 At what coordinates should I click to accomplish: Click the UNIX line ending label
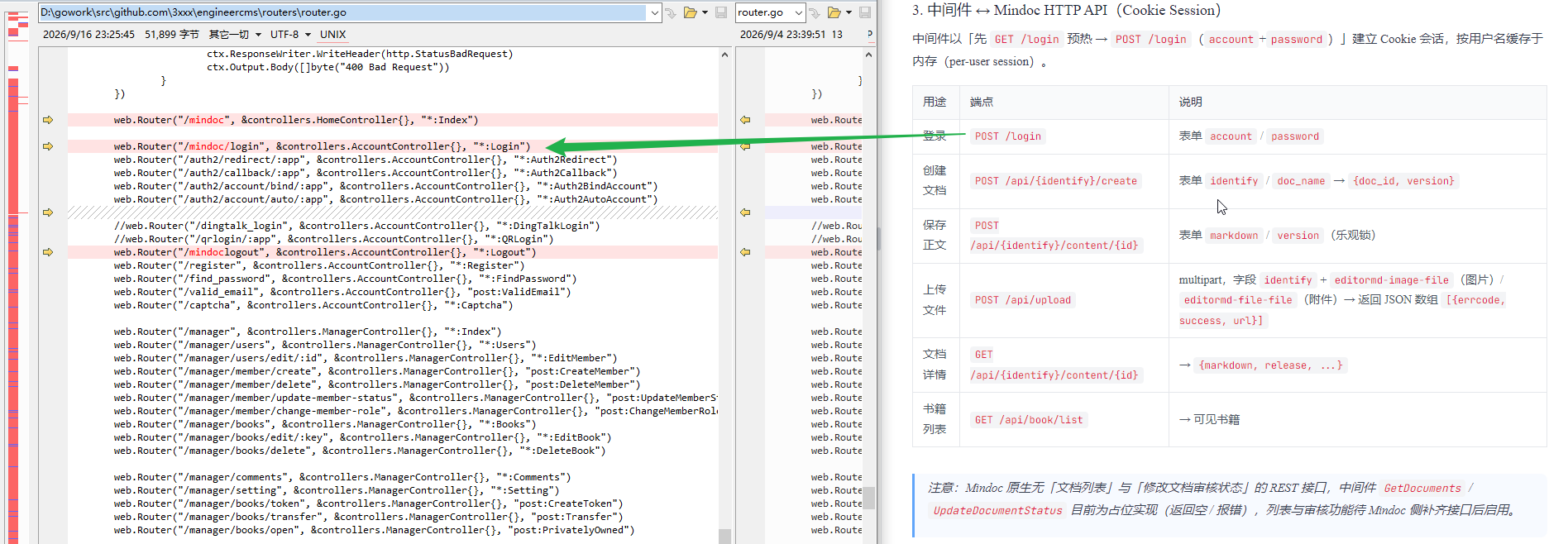pos(332,35)
